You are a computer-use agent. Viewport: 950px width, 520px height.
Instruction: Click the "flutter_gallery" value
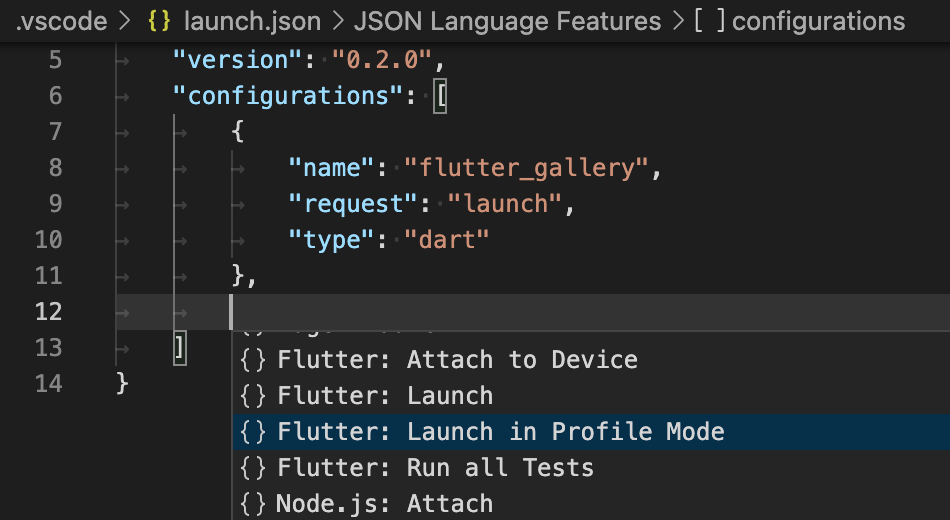click(x=525, y=168)
